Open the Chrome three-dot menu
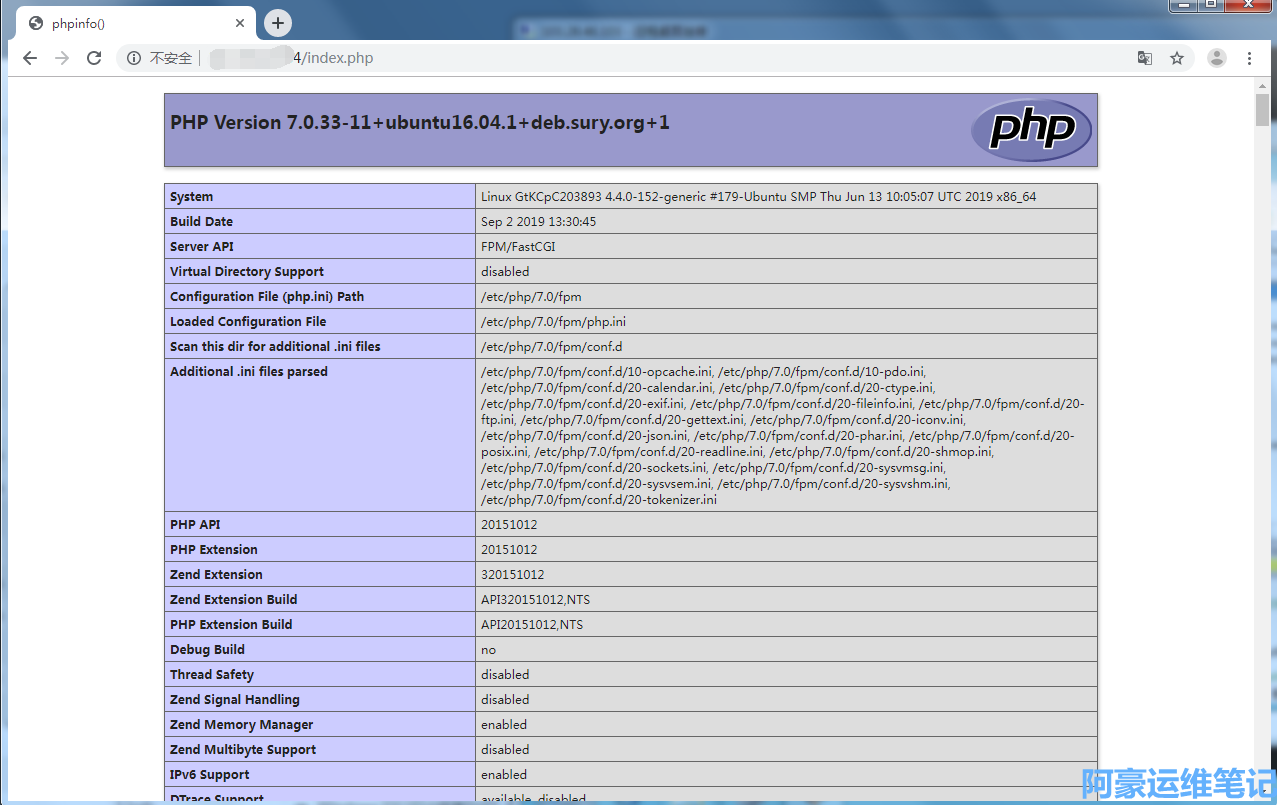The image size is (1277, 805). pyautogui.click(x=1249, y=58)
